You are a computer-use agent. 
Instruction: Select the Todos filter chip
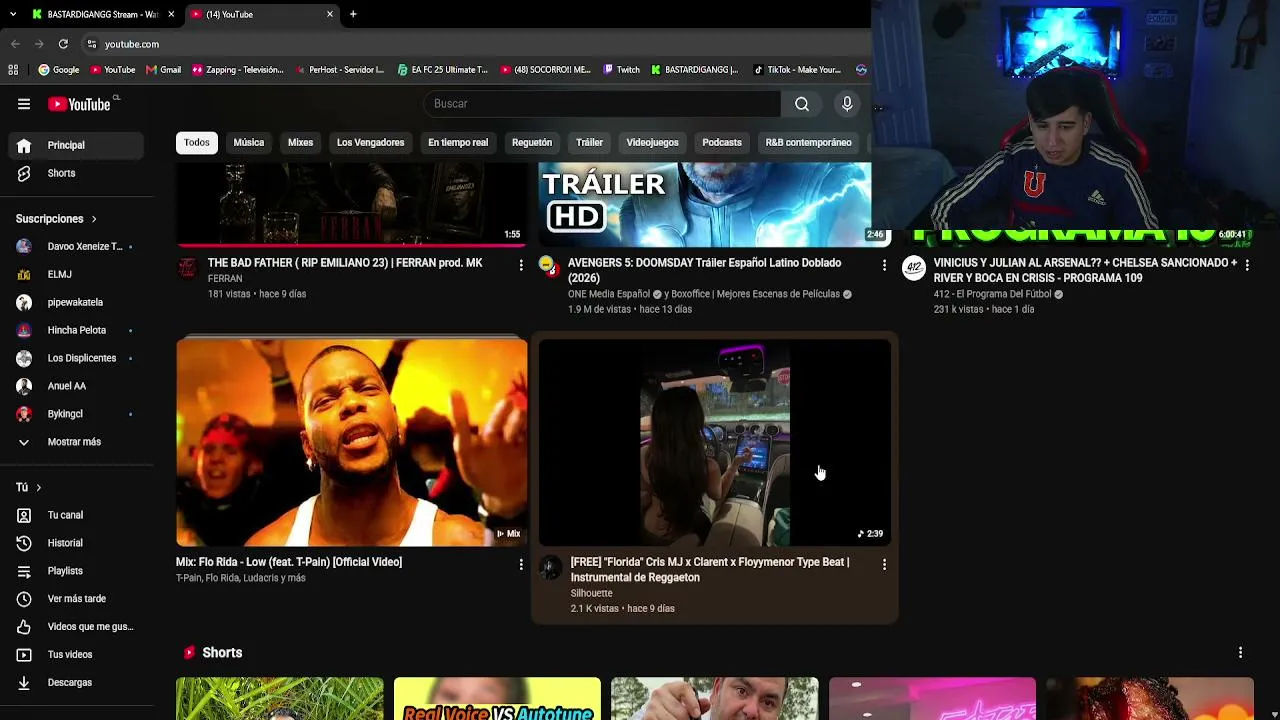[x=197, y=143]
